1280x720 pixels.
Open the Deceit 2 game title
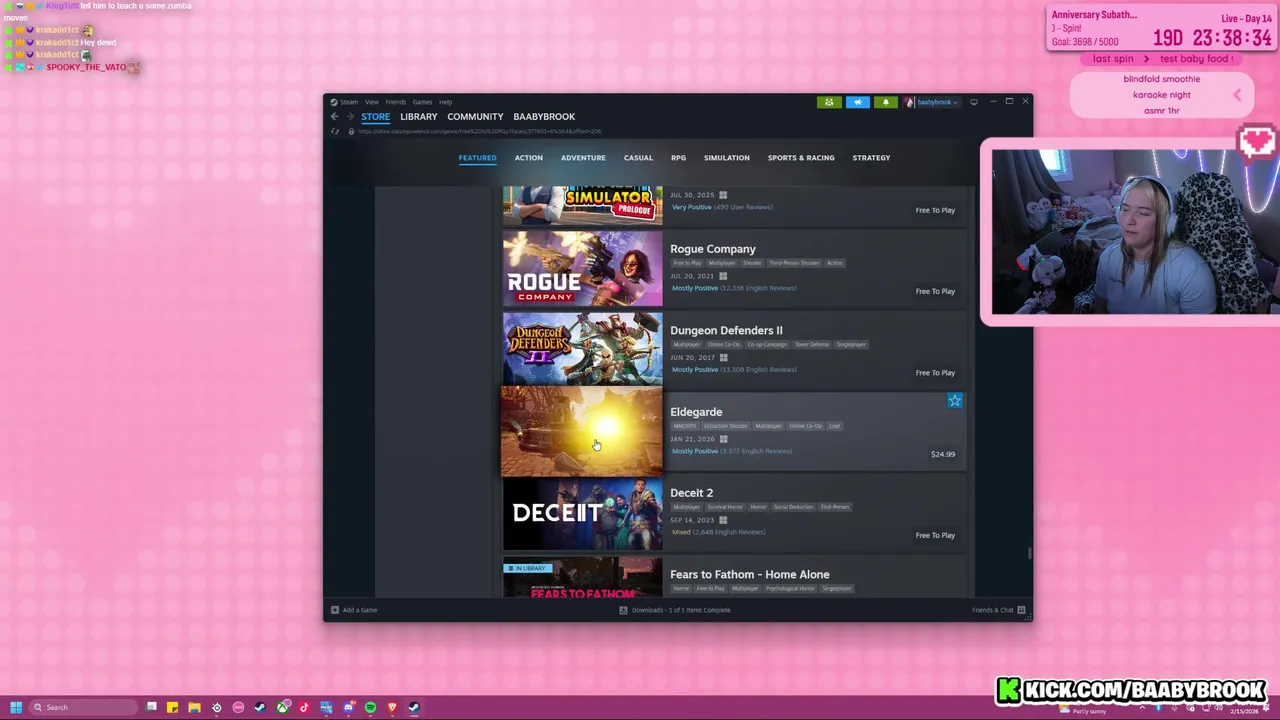(691, 493)
